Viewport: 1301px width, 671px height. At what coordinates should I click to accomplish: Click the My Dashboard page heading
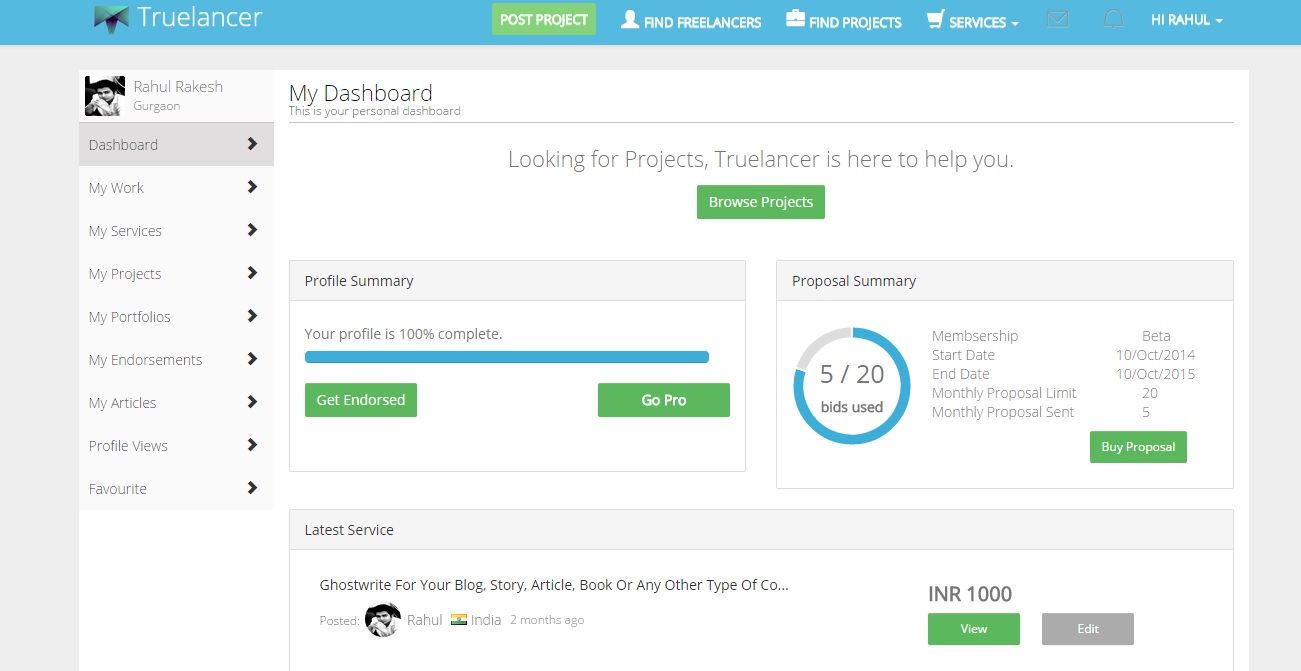pos(361,93)
